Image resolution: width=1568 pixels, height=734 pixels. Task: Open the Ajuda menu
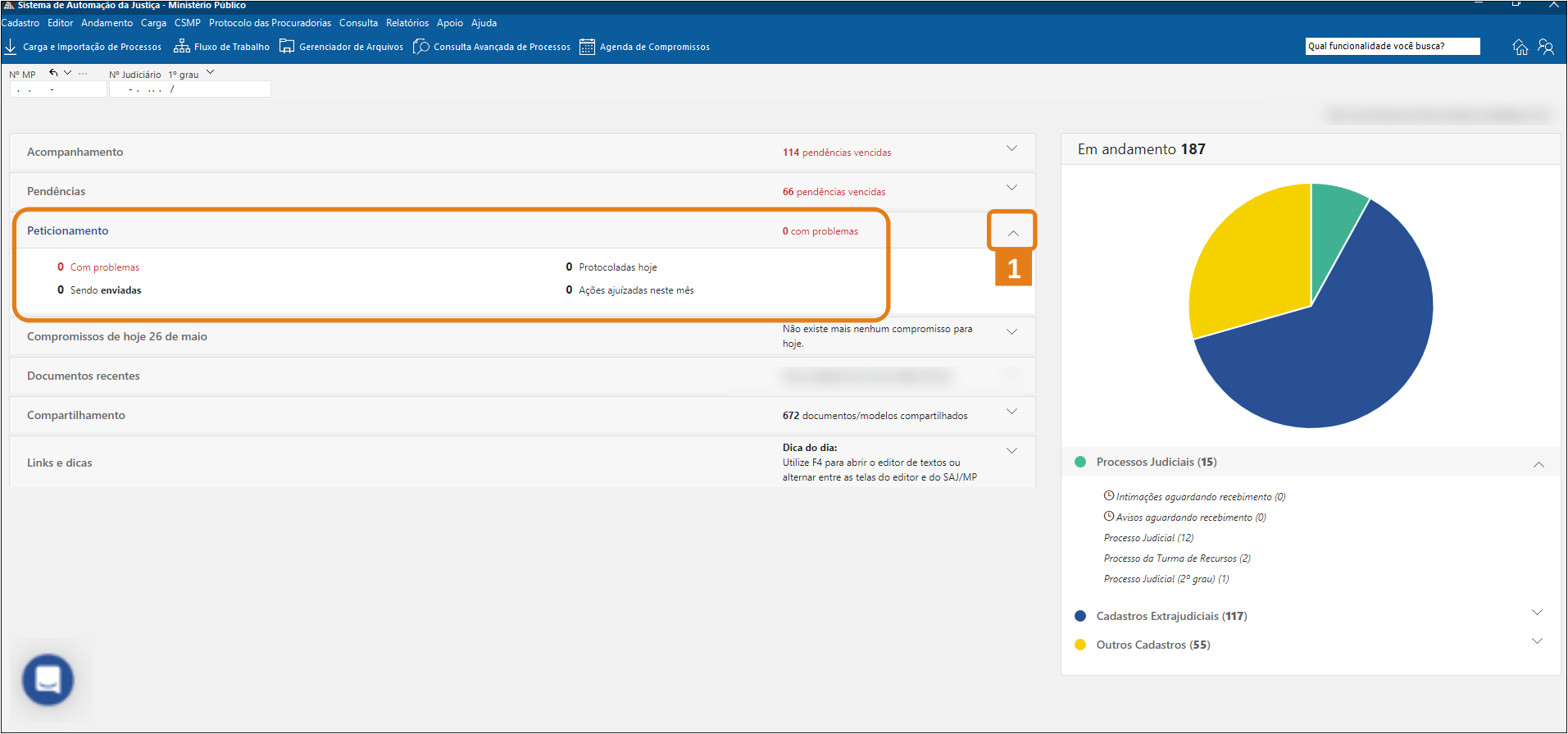point(484,23)
